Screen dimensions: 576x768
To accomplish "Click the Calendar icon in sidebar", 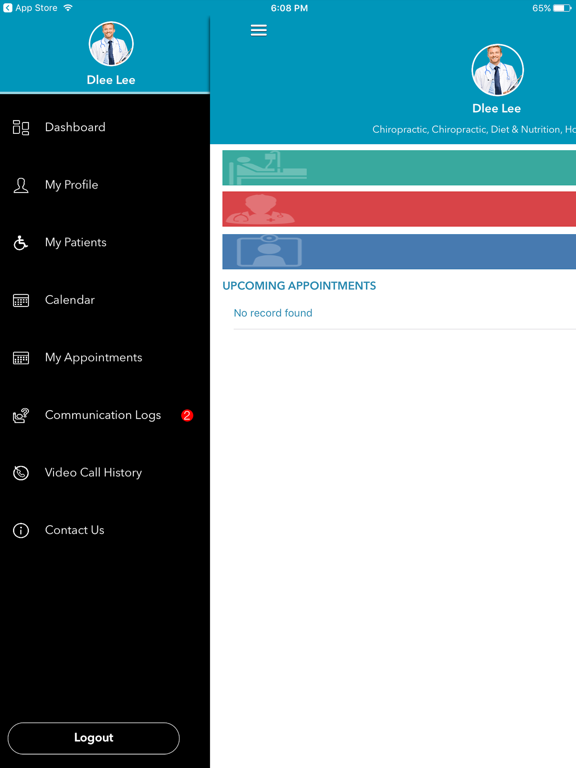I will tap(21, 300).
